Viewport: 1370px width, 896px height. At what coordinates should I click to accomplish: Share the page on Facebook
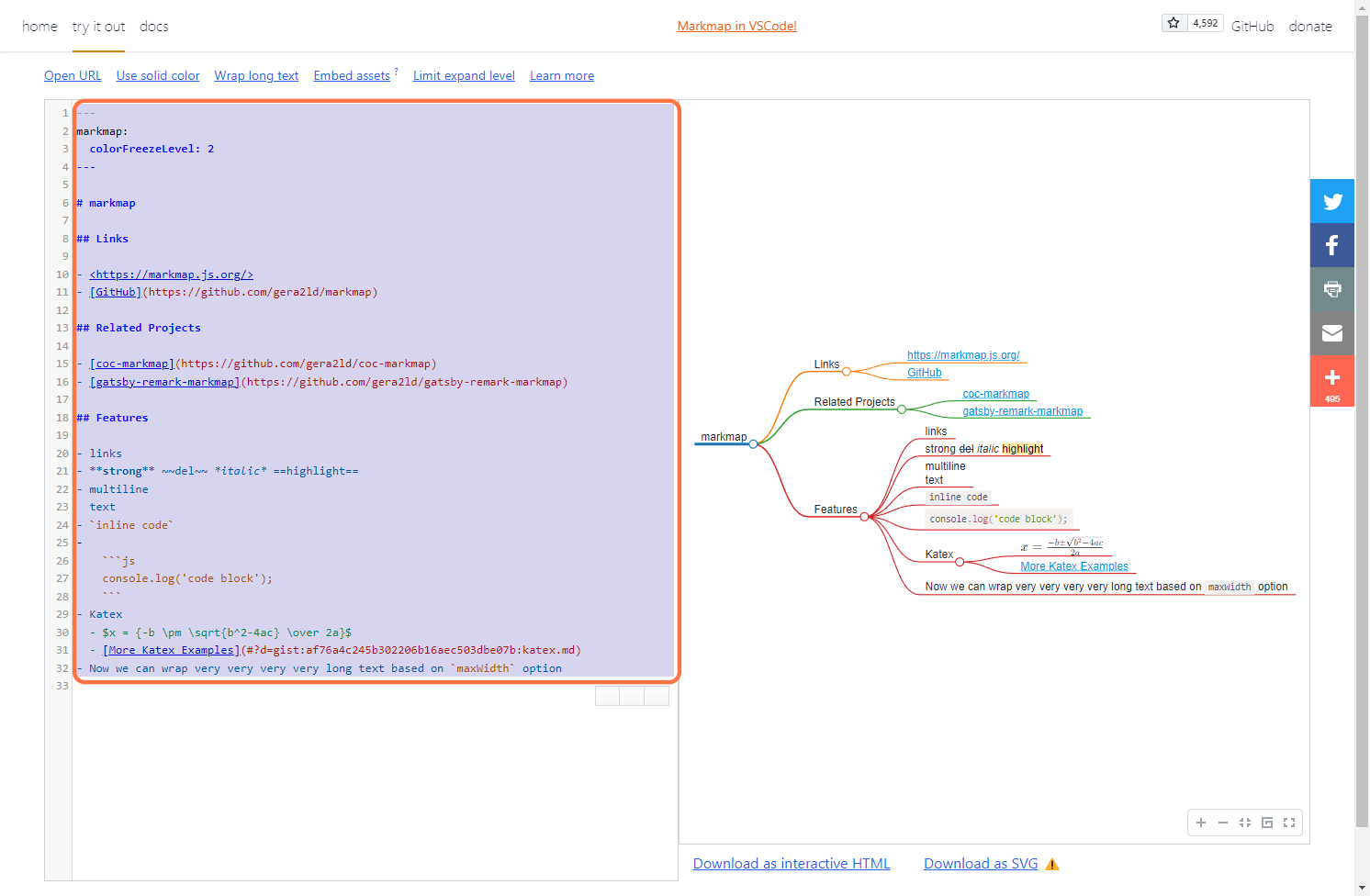[x=1332, y=245]
